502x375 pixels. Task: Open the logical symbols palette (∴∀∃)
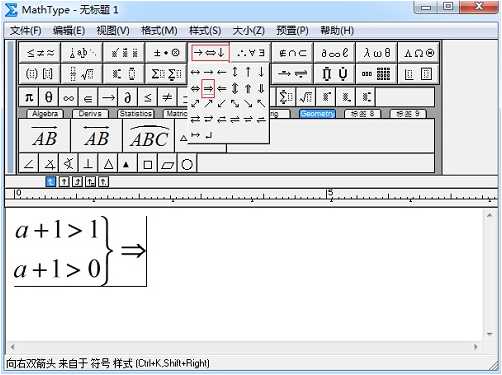[x=250, y=53]
